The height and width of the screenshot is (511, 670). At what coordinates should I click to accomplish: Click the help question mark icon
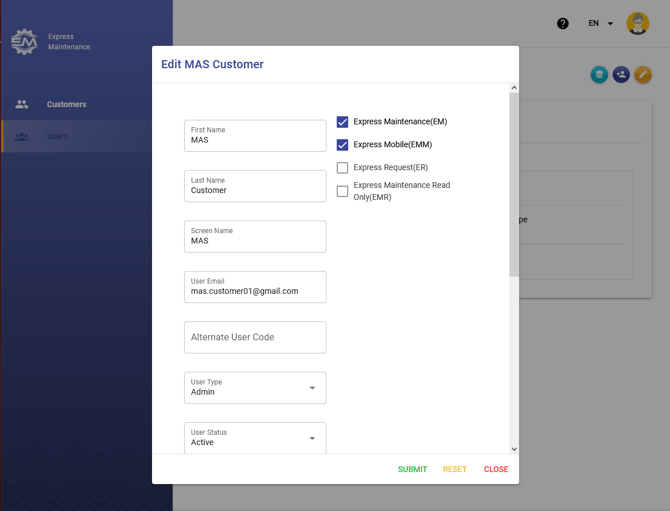click(563, 24)
